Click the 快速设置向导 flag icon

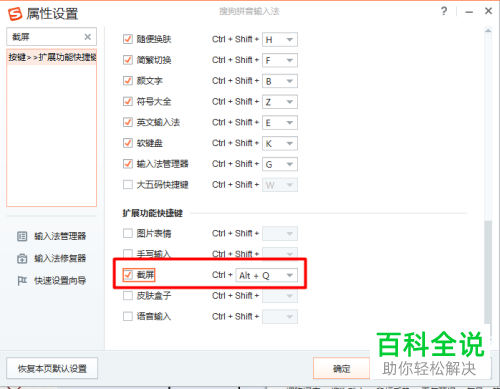tap(22, 281)
